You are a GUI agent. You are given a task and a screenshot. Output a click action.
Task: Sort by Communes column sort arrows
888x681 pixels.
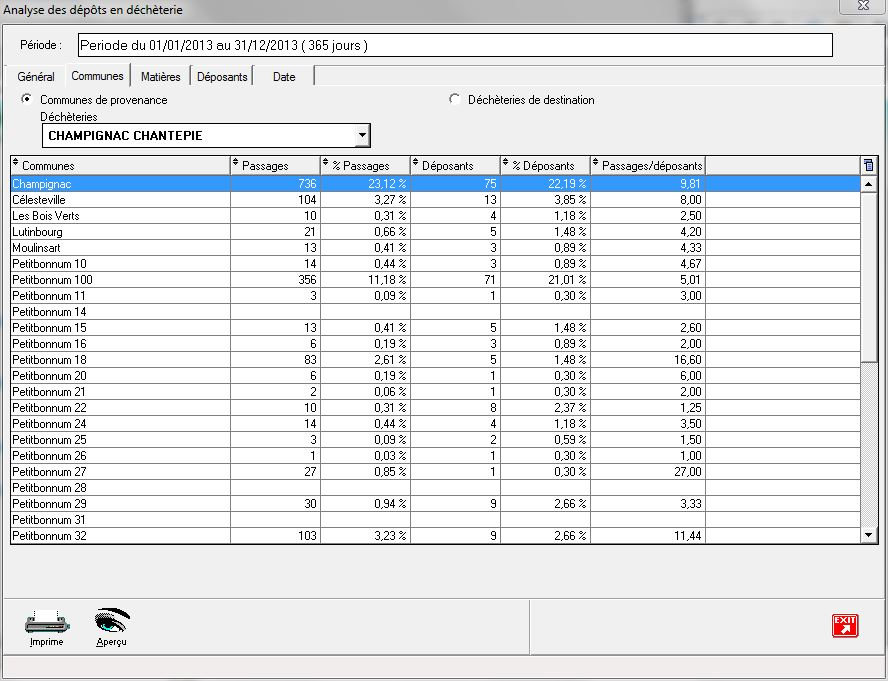pyautogui.click(x=16, y=165)
